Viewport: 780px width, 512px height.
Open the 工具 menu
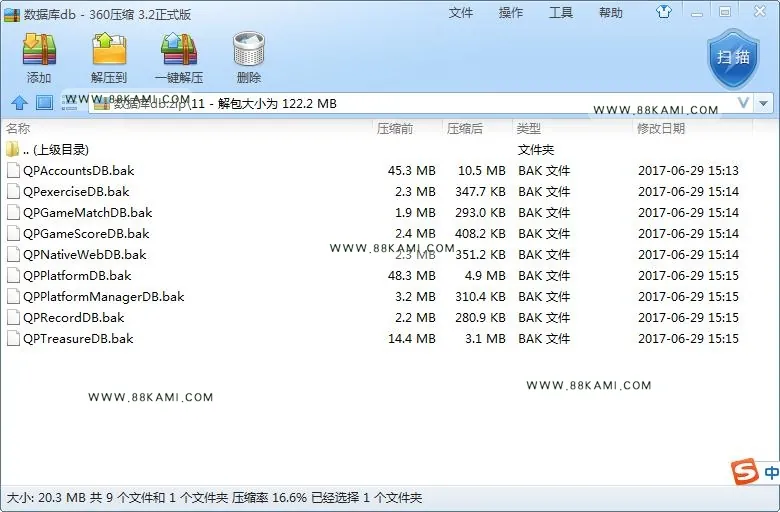point(561,12)
